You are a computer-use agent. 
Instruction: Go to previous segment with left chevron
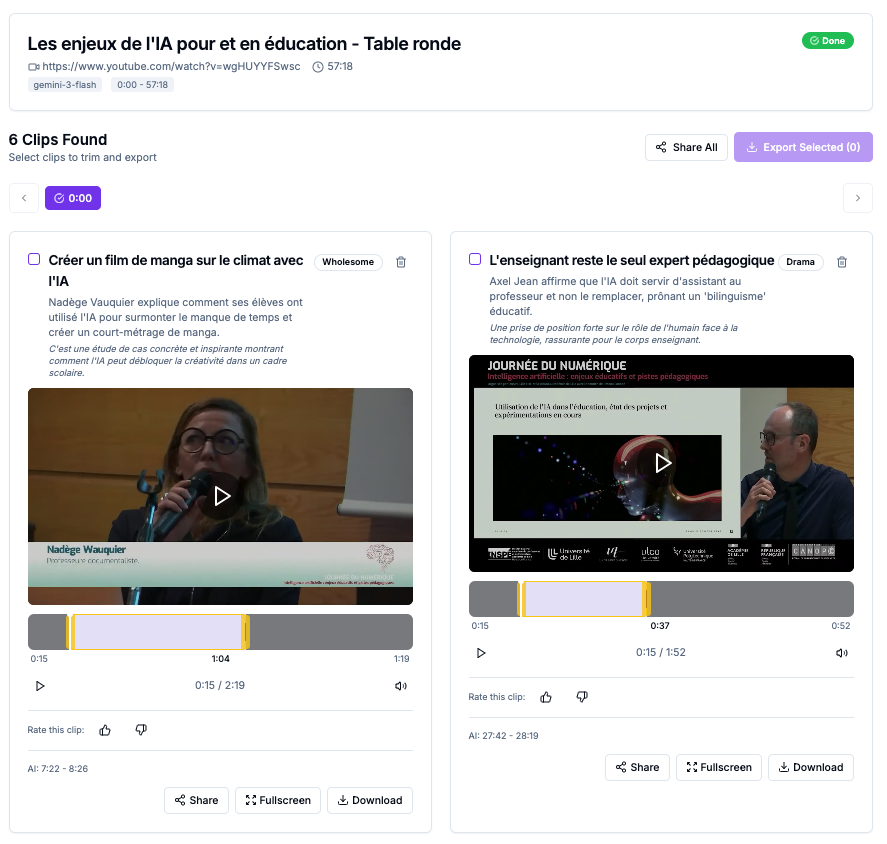pyautogui.click(x=24, y=198)
